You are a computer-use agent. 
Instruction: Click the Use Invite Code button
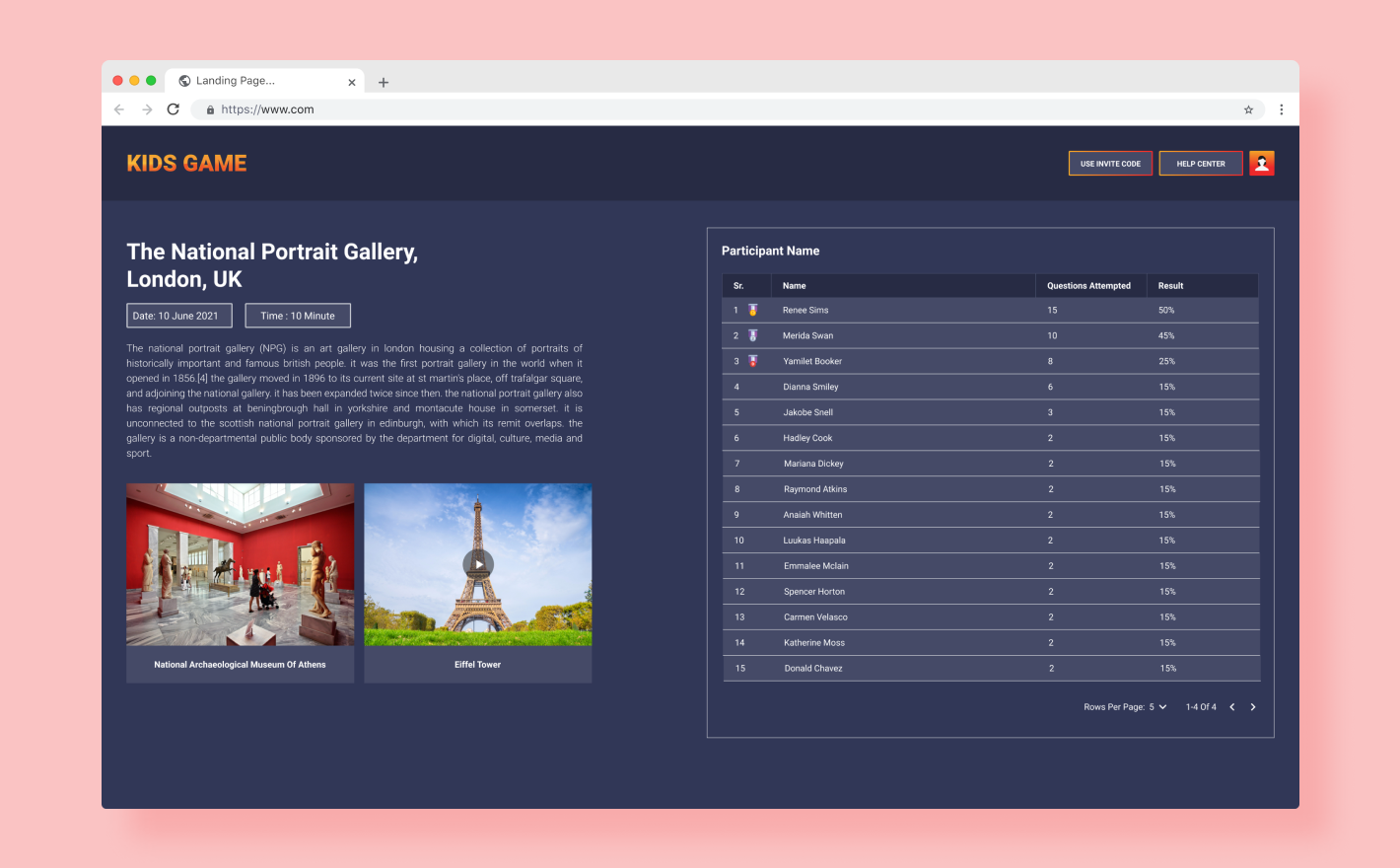1110,164
